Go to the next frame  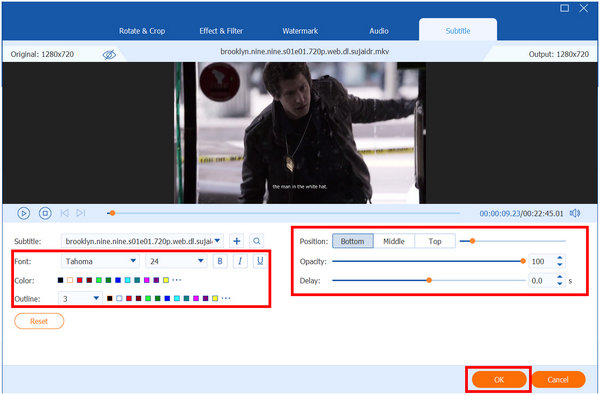coord(80,213)
